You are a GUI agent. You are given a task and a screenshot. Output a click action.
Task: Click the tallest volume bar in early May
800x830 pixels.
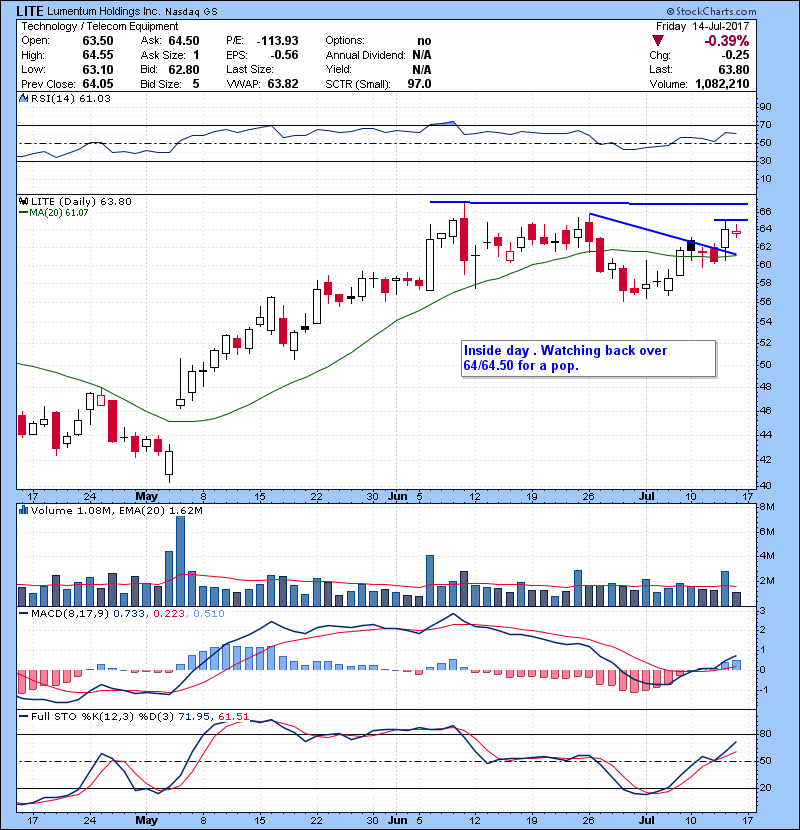(181, 561)
